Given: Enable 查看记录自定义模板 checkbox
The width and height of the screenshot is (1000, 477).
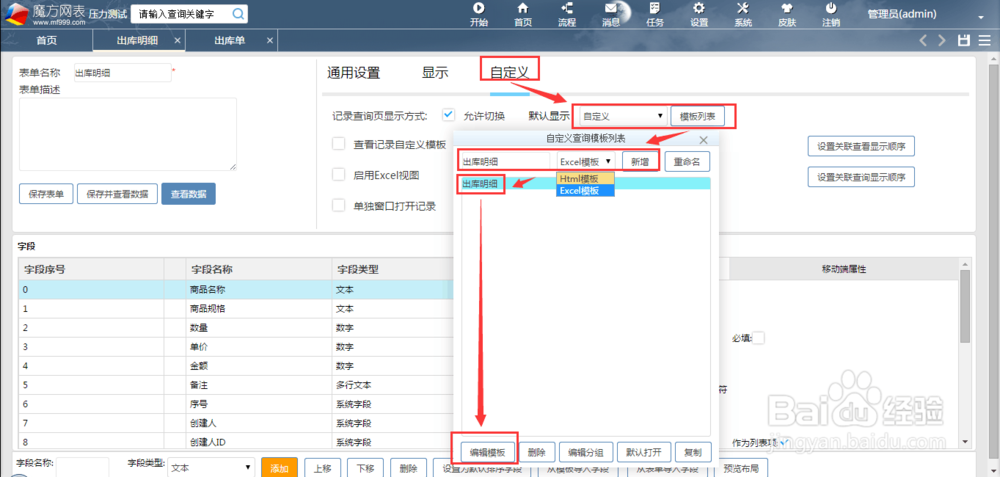Looking at the screenshot, I should click(x=339, y=144).
